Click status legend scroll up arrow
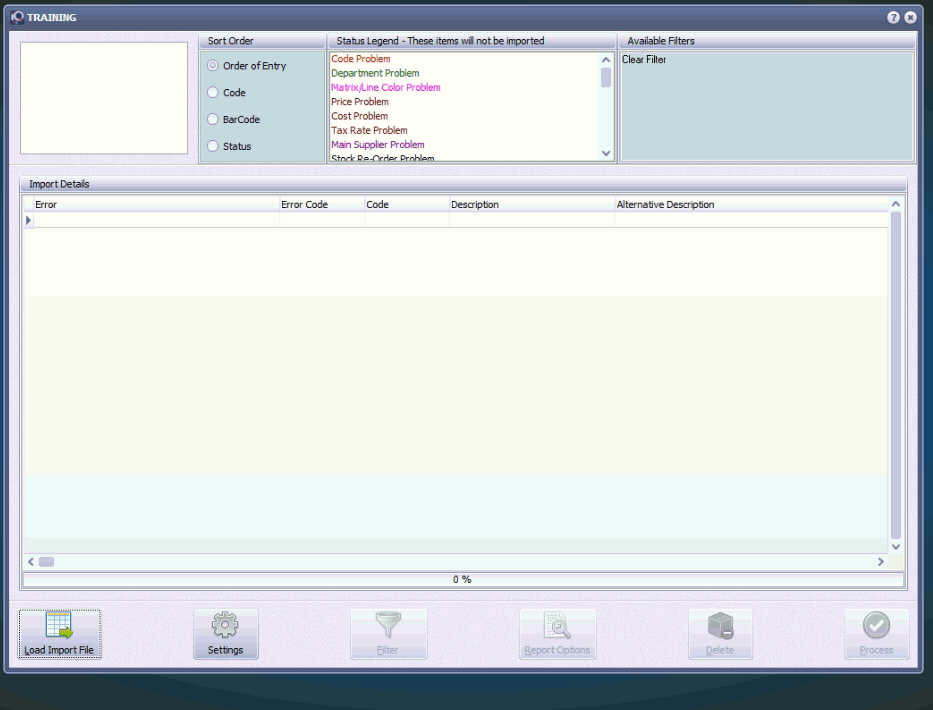933x710 pixels. (x=606, y=60)
